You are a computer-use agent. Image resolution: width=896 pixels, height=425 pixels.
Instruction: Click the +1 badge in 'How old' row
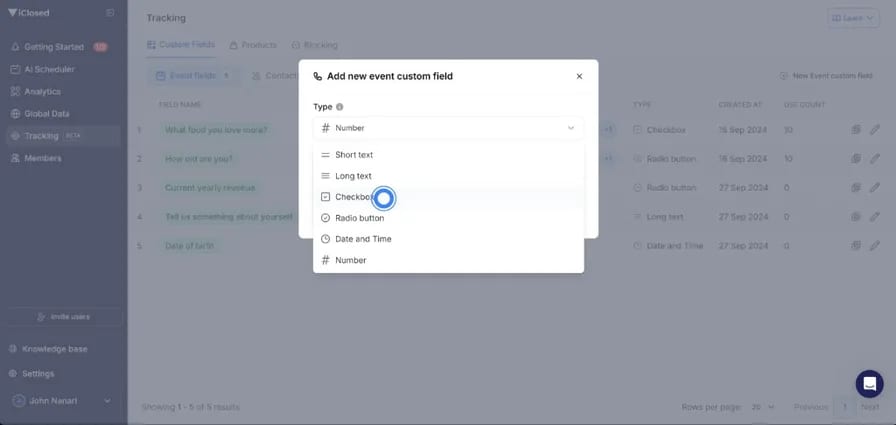pyautogui.click(x=608, y=159)
